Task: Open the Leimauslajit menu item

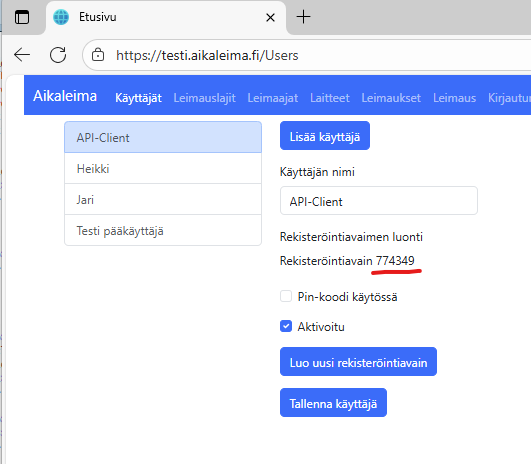Action: 205,98
